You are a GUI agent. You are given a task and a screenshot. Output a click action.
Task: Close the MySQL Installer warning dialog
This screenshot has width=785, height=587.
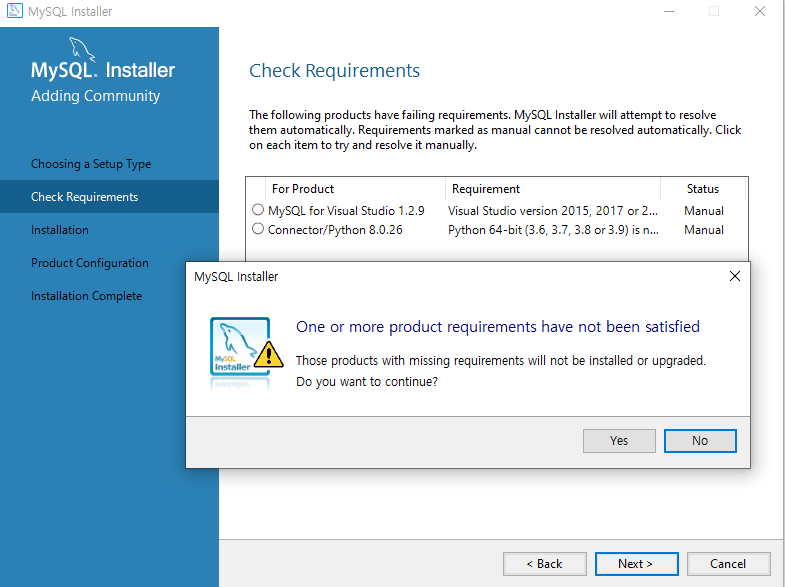click(734, 276)
